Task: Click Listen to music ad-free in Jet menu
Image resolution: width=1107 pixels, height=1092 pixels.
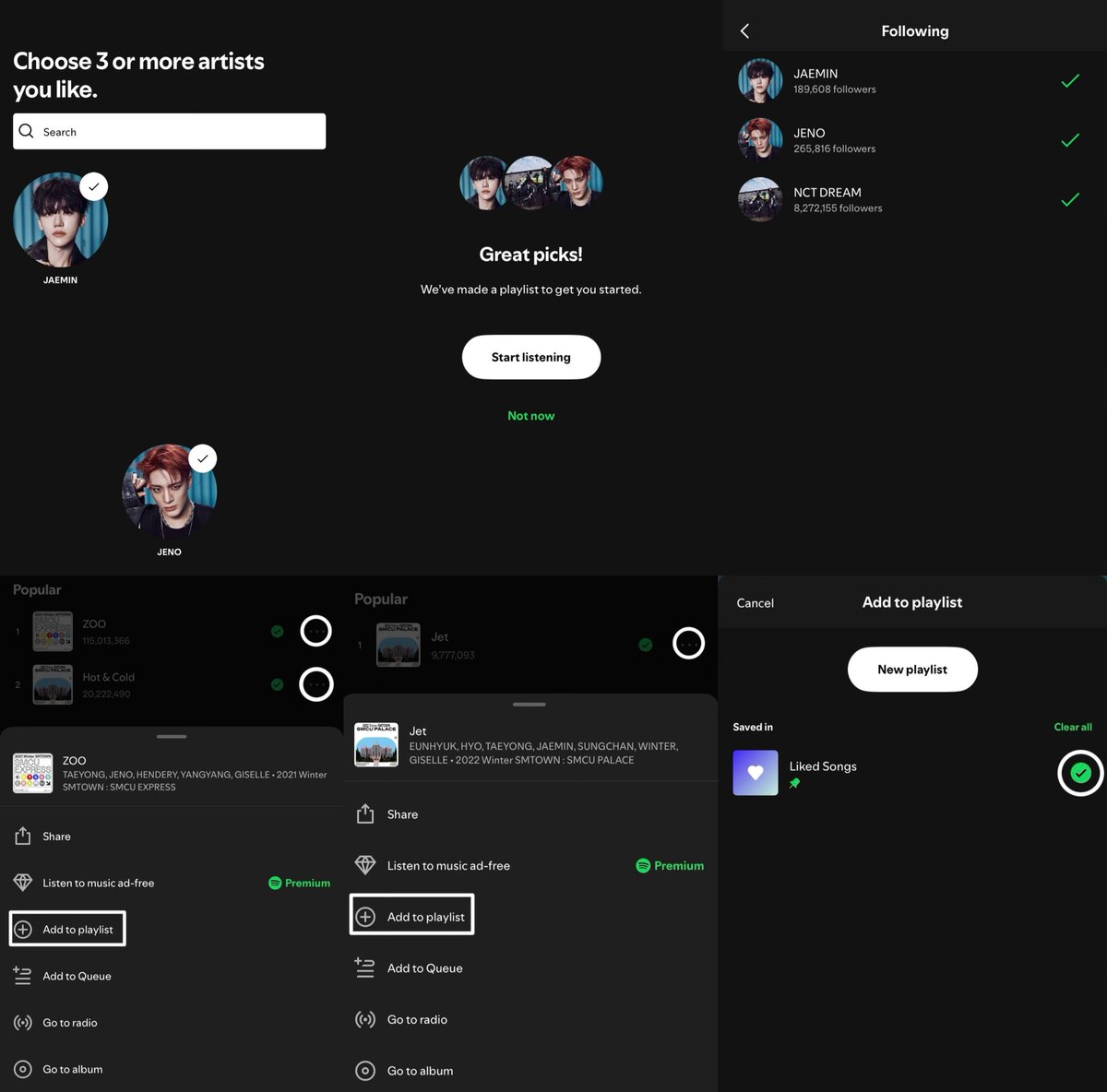Action: click(448, 865)
